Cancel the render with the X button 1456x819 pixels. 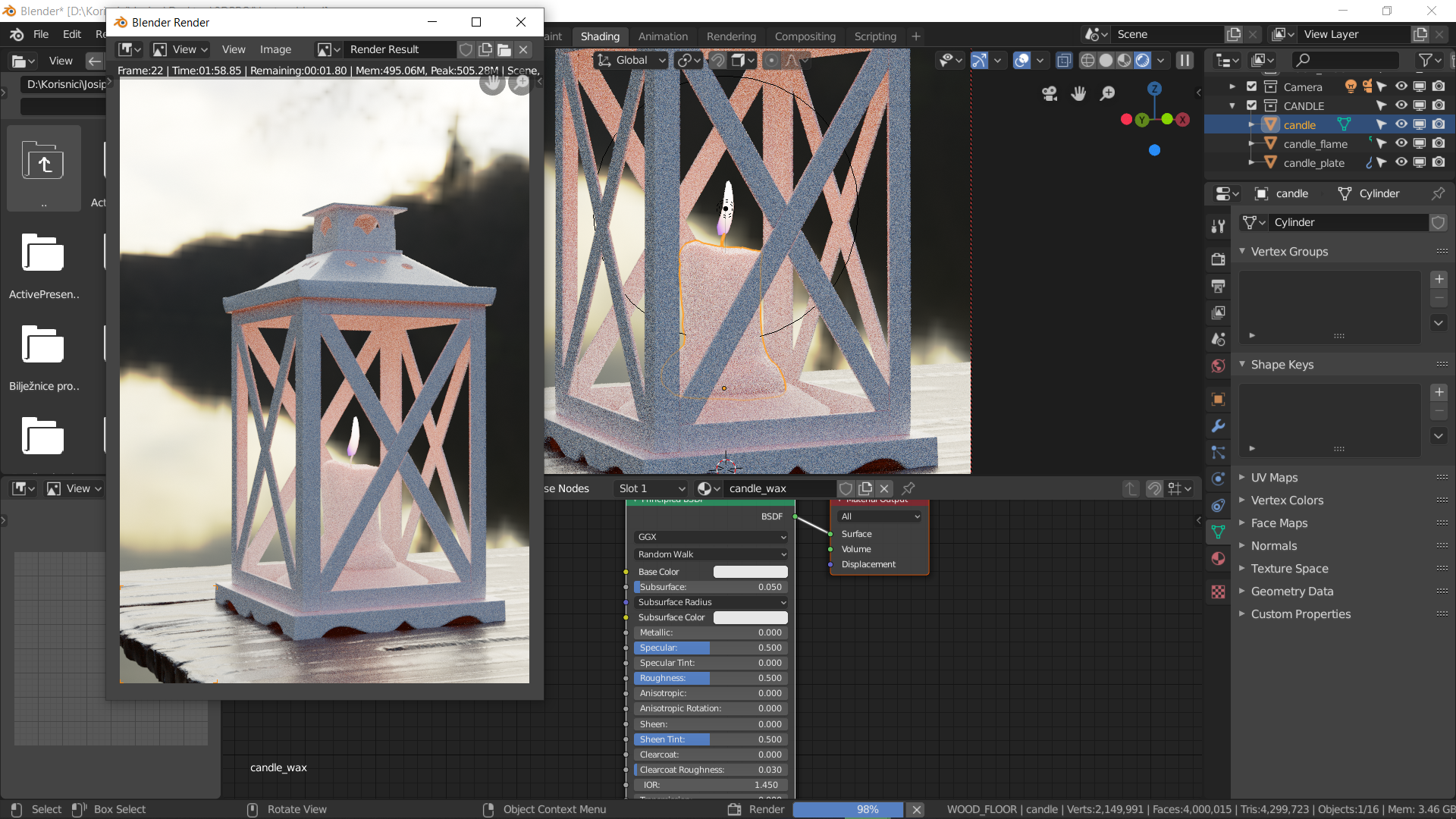(916, 809)
